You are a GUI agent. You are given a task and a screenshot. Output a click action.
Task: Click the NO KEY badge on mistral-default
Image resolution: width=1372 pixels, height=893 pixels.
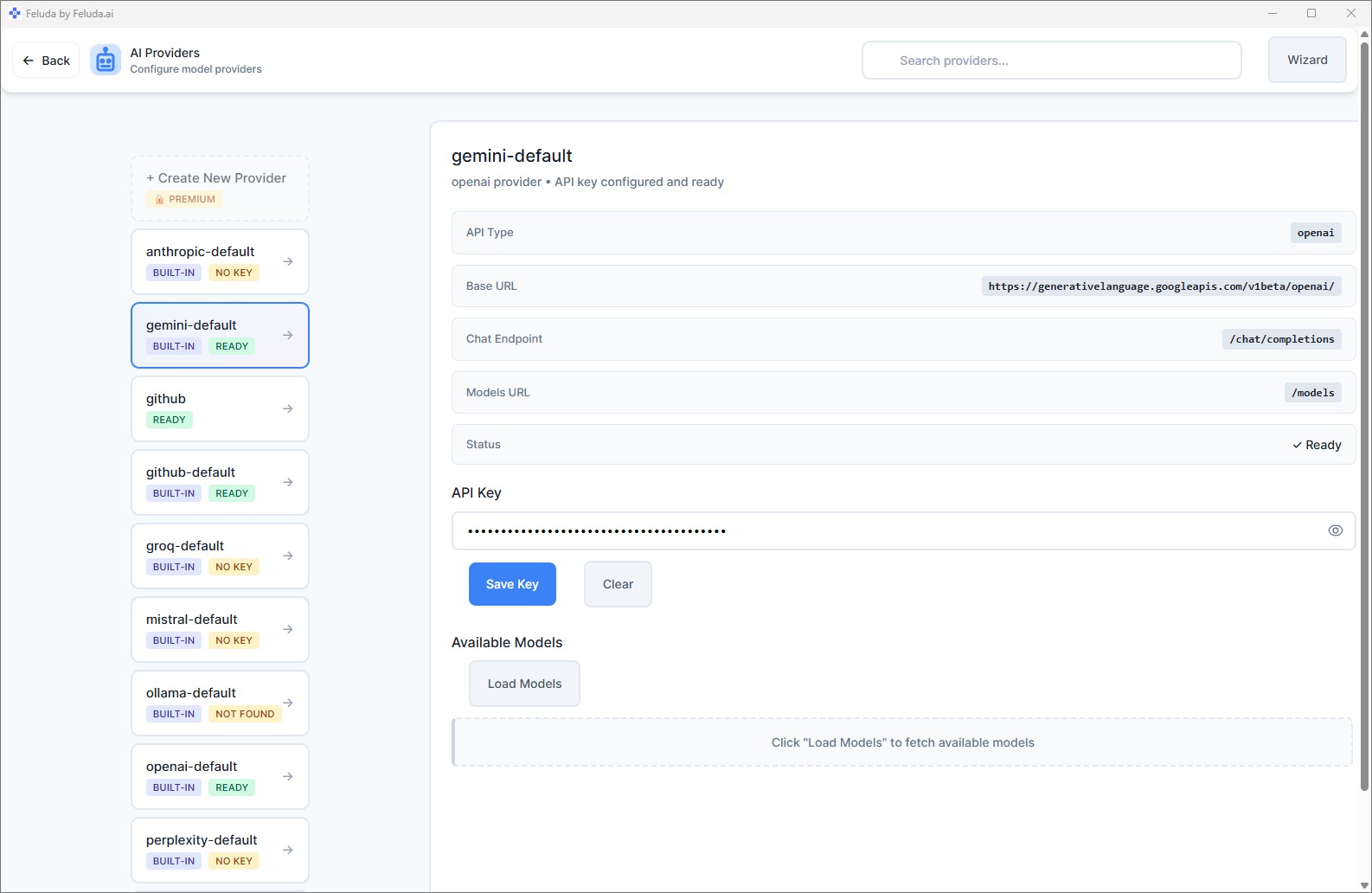click(x=234, y=640)
